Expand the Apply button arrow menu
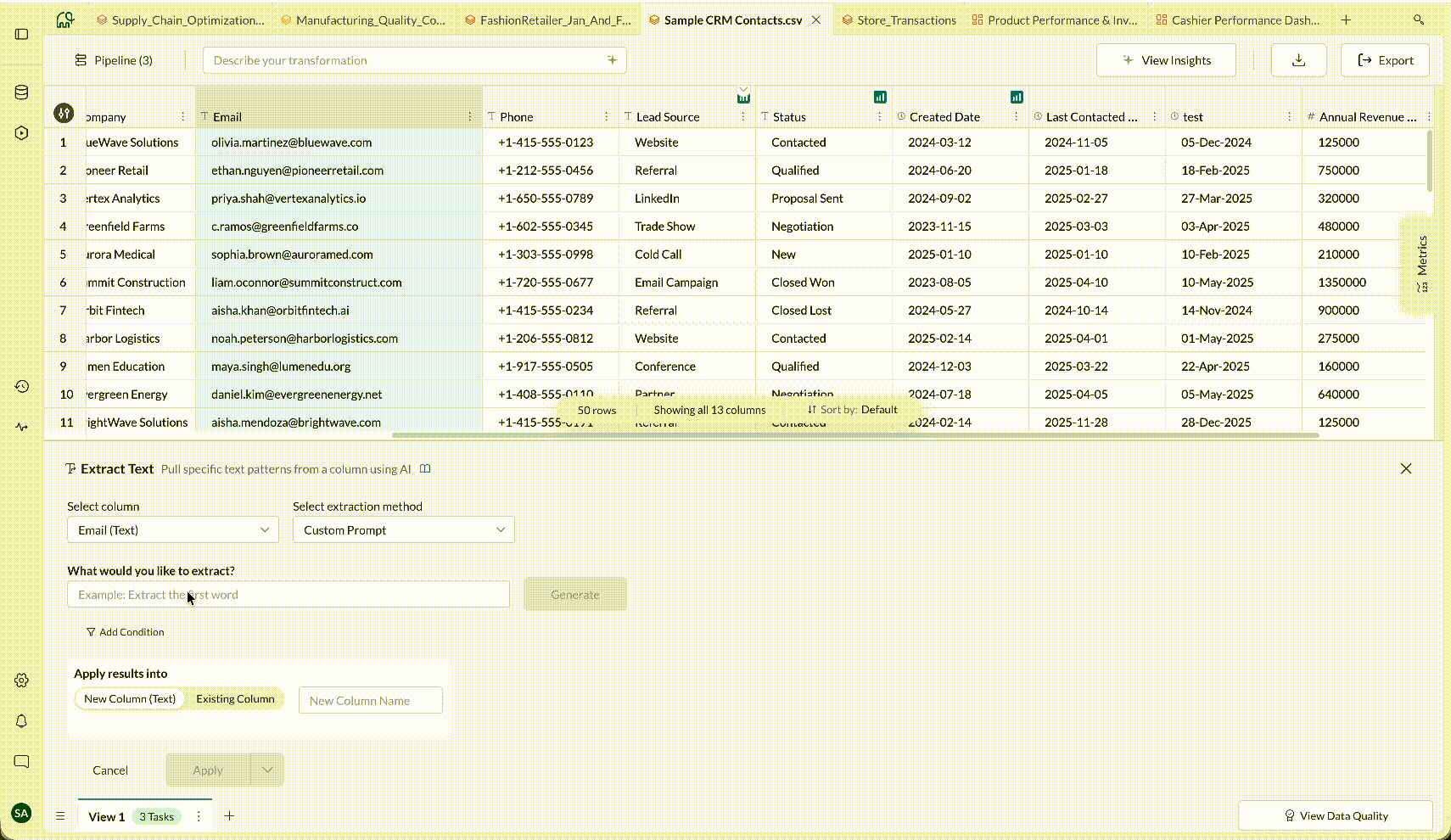 click(x=267, y=770)
